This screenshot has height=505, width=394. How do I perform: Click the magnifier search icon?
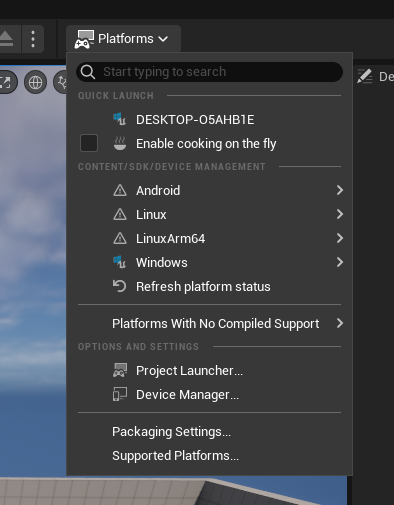[88, 72]
